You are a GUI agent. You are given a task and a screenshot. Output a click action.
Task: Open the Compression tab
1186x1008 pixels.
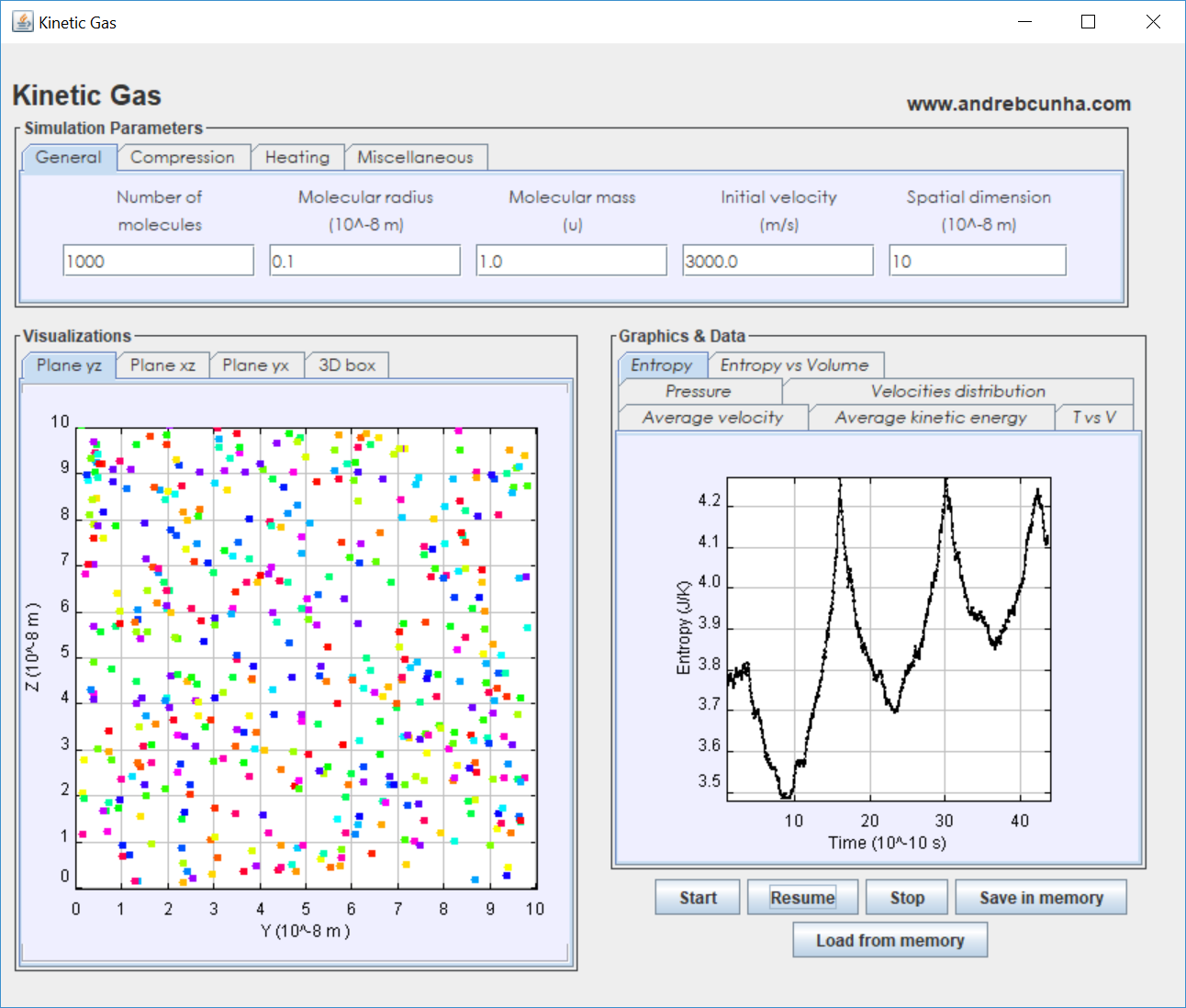click(x=183, y=157)
